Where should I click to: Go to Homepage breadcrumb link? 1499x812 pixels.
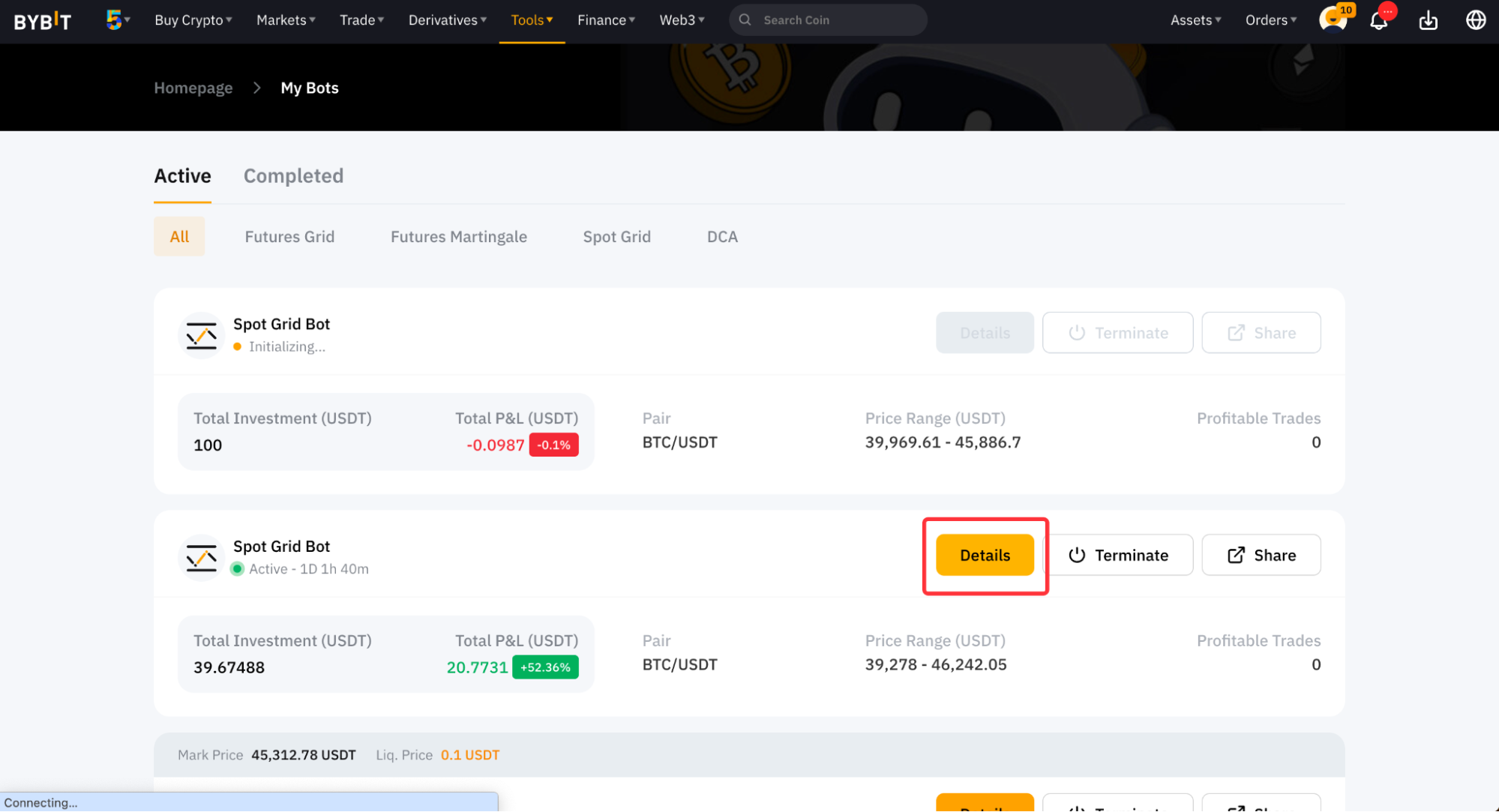(193, 88)
